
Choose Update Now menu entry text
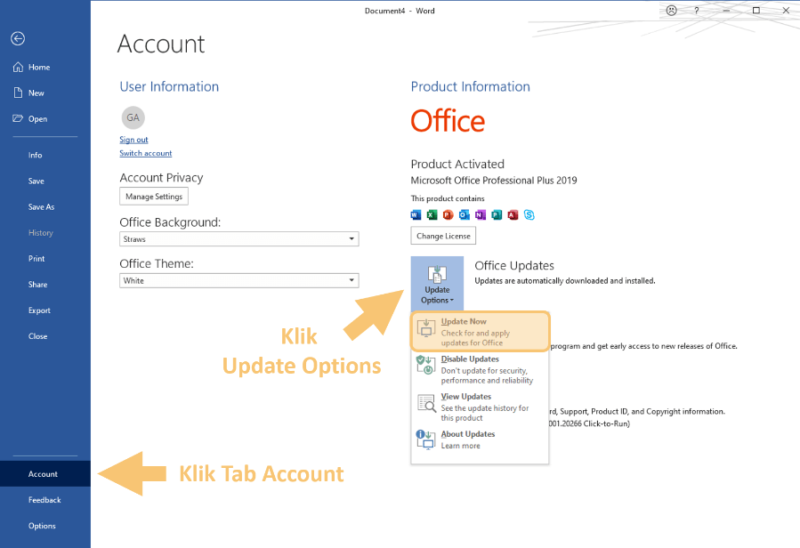coord(464,321)
